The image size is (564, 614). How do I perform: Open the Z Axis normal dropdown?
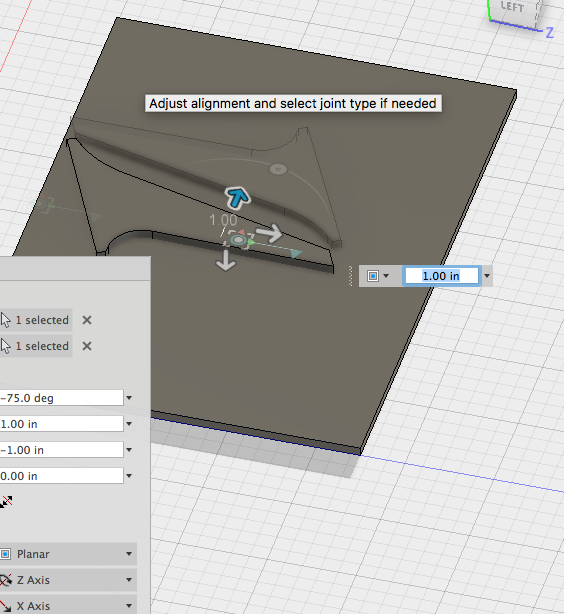(68, 580)
